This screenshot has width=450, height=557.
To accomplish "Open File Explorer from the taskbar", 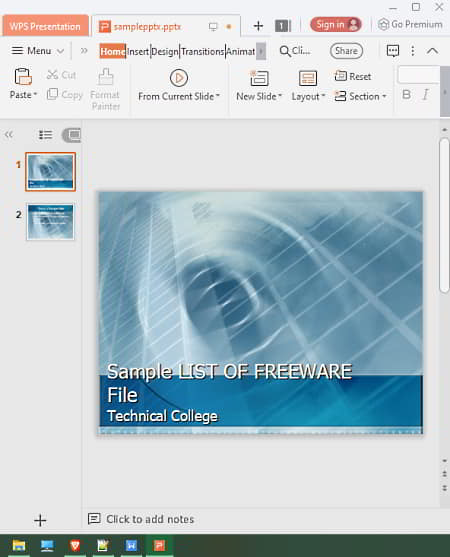I will 19,545.
